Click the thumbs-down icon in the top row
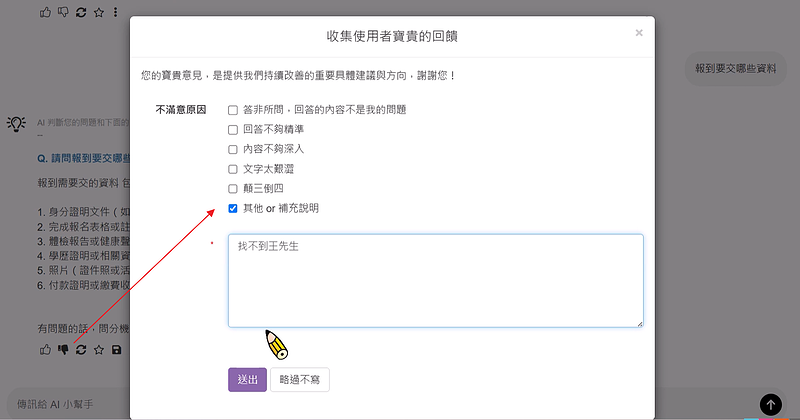This screenshot has height=420, width=800. (x=63, y=12)
